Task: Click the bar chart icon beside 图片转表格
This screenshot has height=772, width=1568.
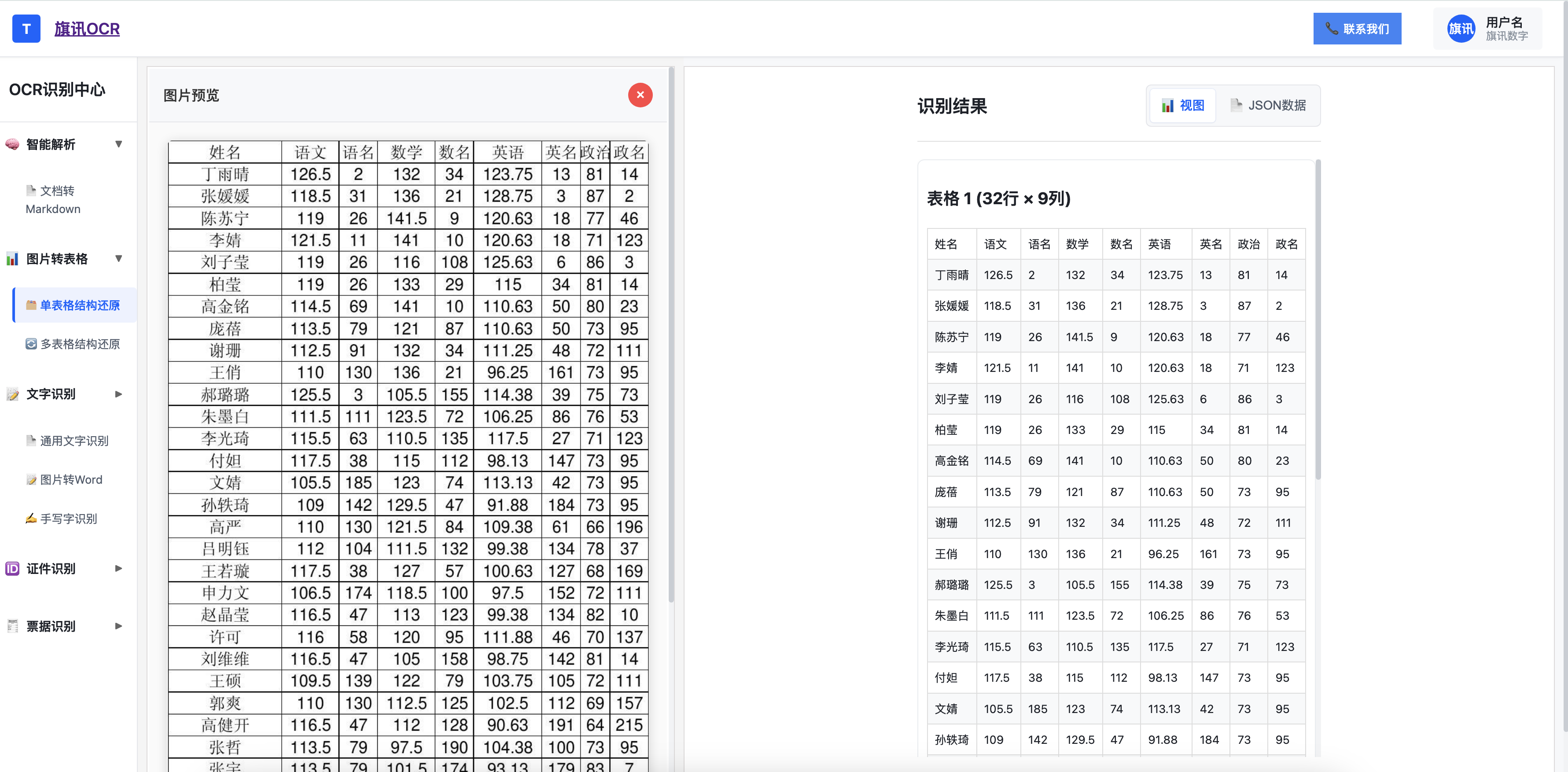Action: (12, 259)
